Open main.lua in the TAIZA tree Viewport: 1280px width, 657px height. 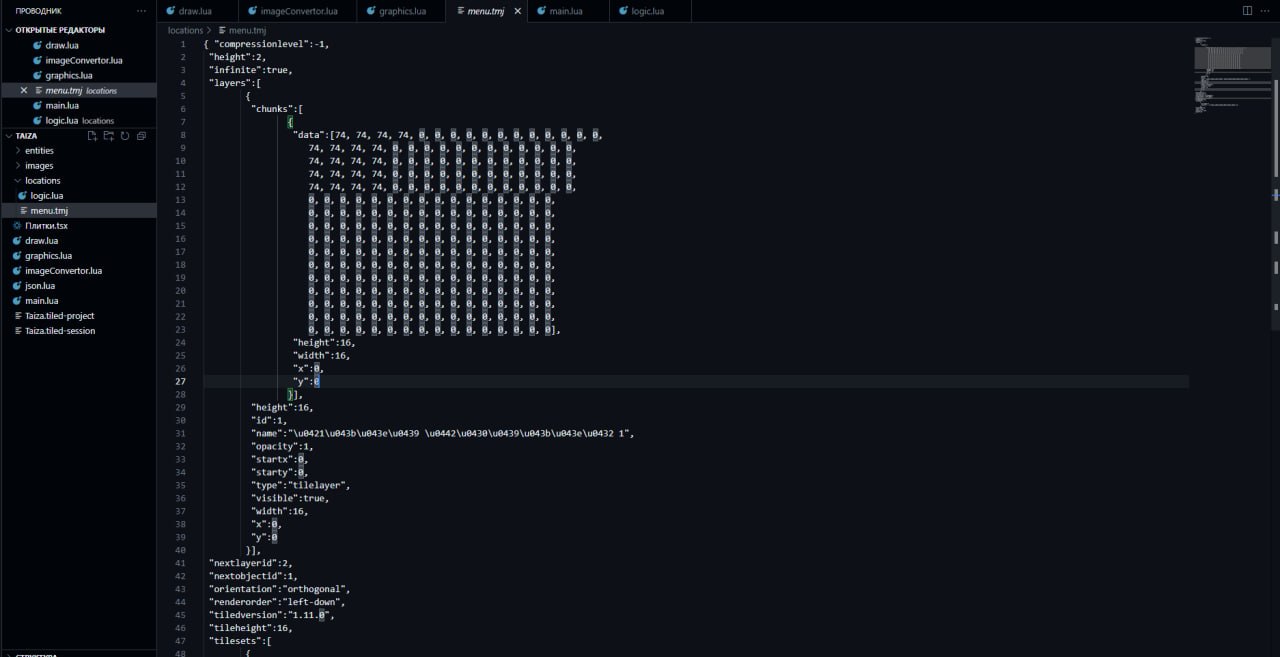point(78,301)
